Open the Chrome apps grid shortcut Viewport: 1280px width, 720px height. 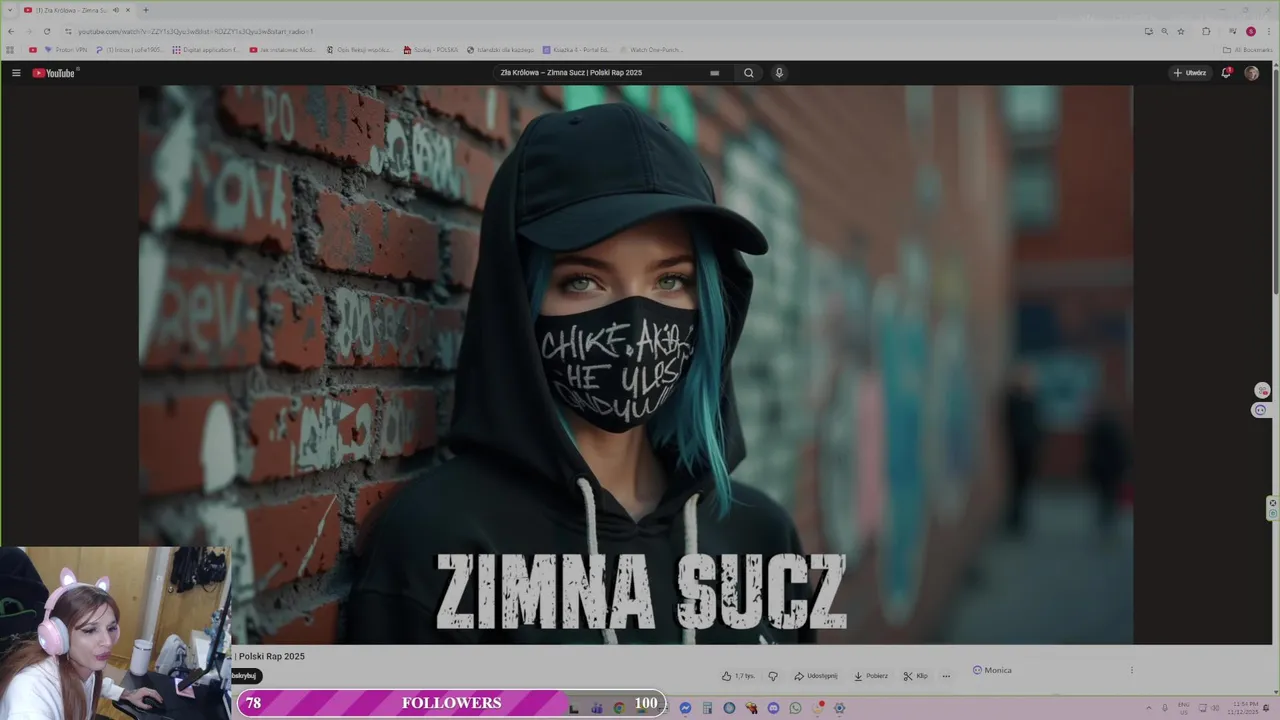(x=11, y=50)
